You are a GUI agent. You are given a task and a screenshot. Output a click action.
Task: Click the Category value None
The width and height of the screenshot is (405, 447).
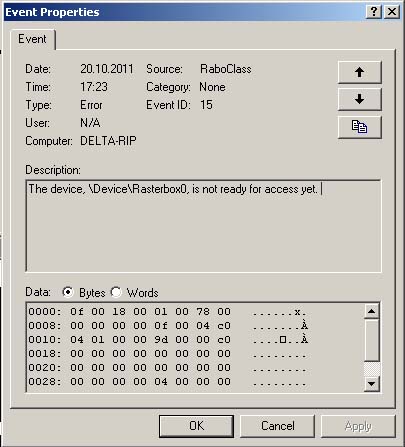(x=212, y=87)
